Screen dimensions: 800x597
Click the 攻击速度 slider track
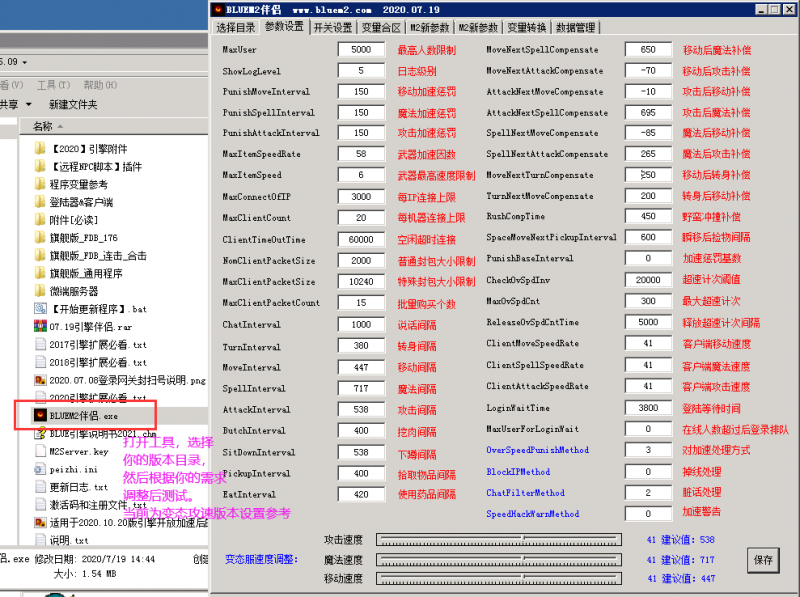pyautogui.click(x=506, y=540)
